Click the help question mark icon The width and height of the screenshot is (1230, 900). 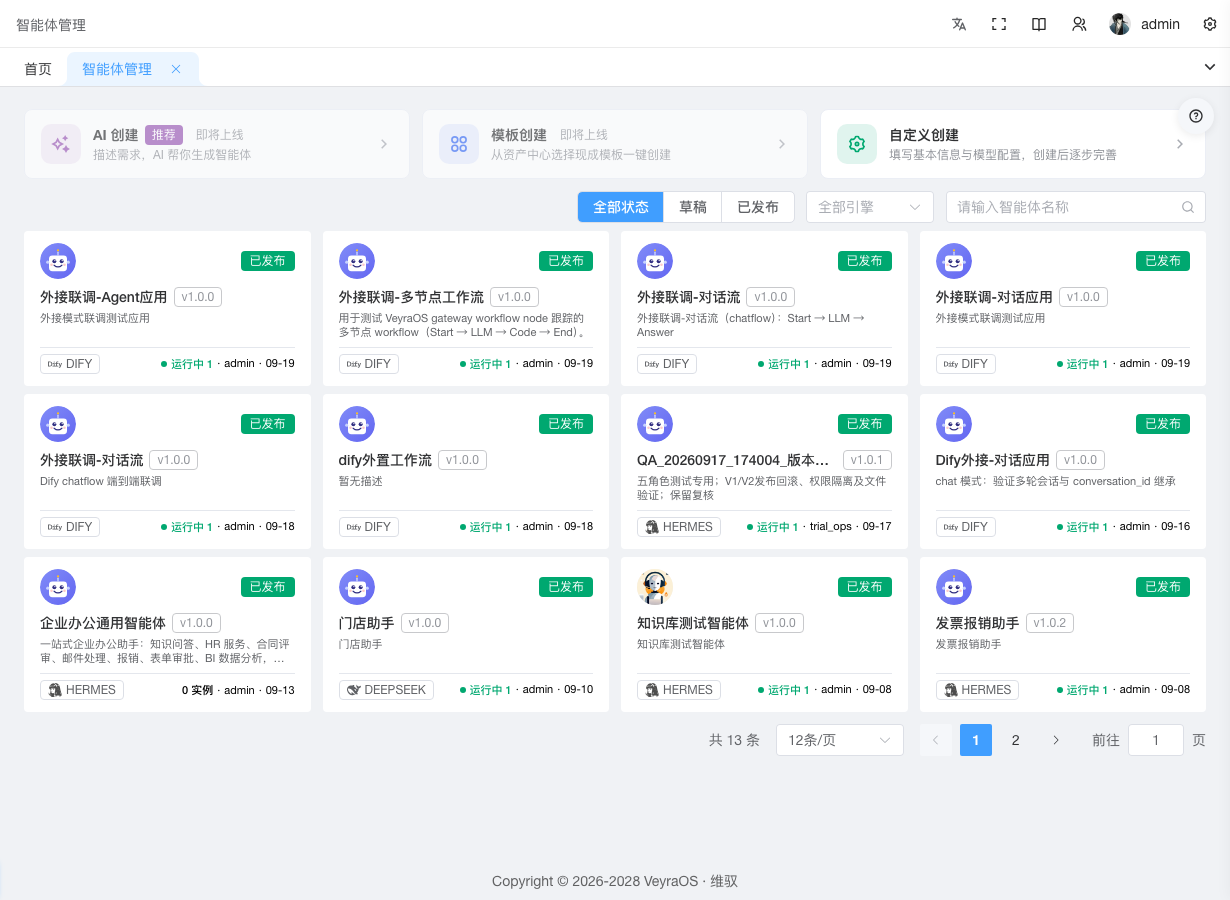coord(1195,116)
